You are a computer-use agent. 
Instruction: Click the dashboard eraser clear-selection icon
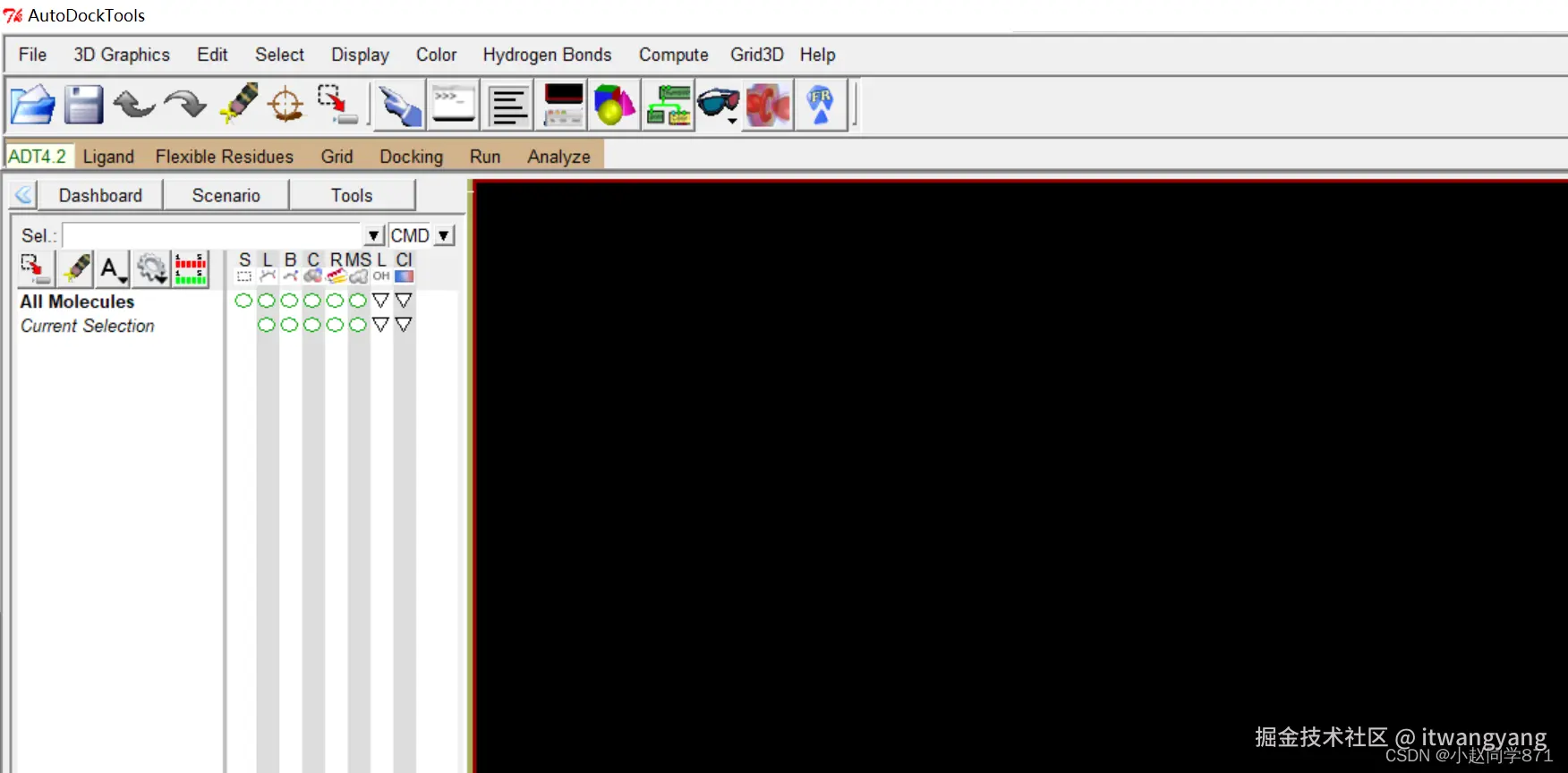[x=76, y=268]
